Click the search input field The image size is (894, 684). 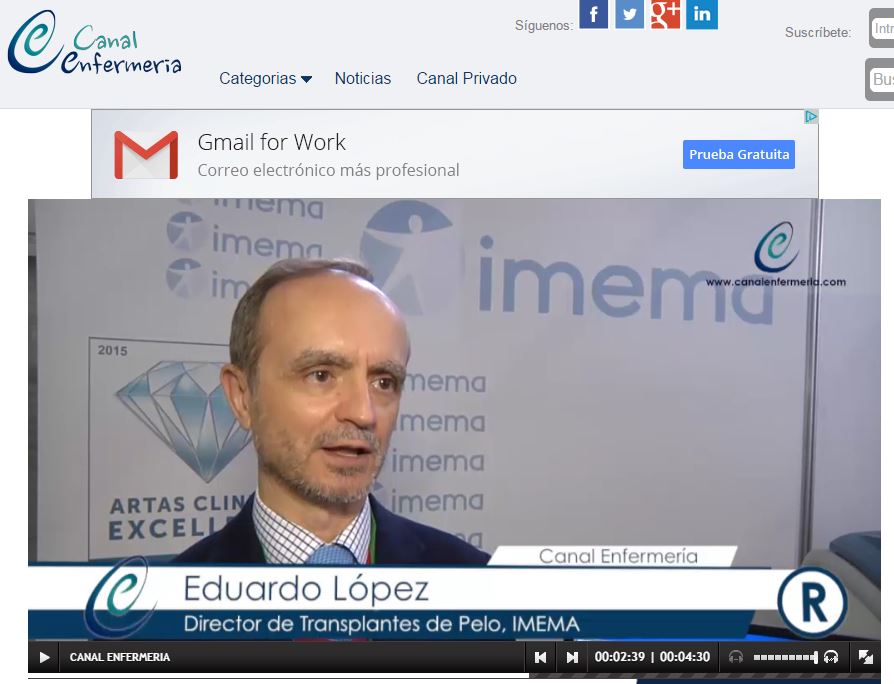(881, 79)
